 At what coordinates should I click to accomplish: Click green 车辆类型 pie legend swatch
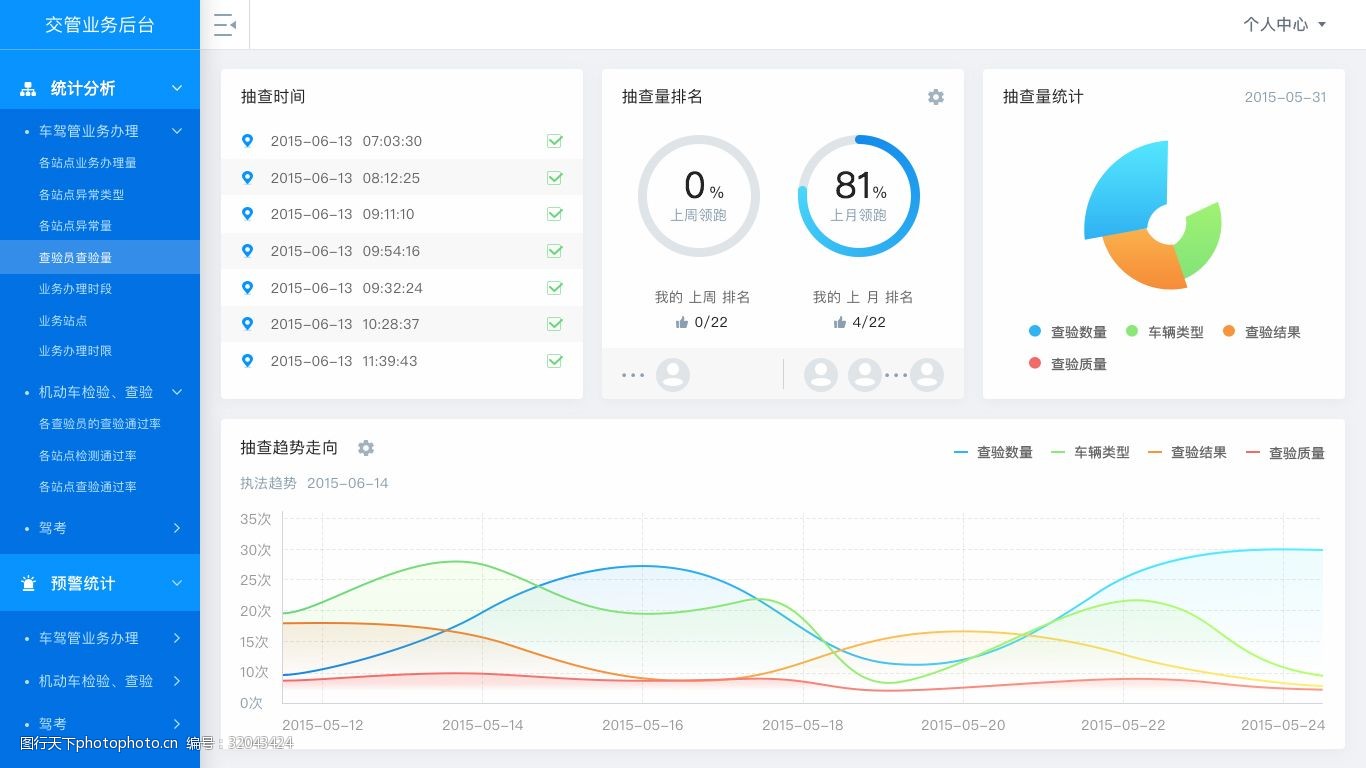click(1132, 331)
